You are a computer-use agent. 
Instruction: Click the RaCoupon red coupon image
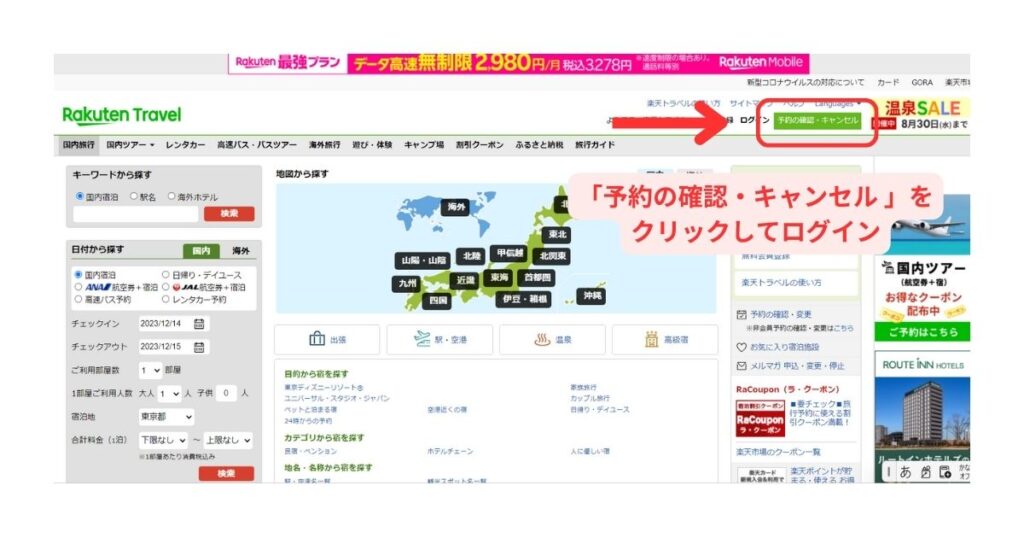point(760,418)
